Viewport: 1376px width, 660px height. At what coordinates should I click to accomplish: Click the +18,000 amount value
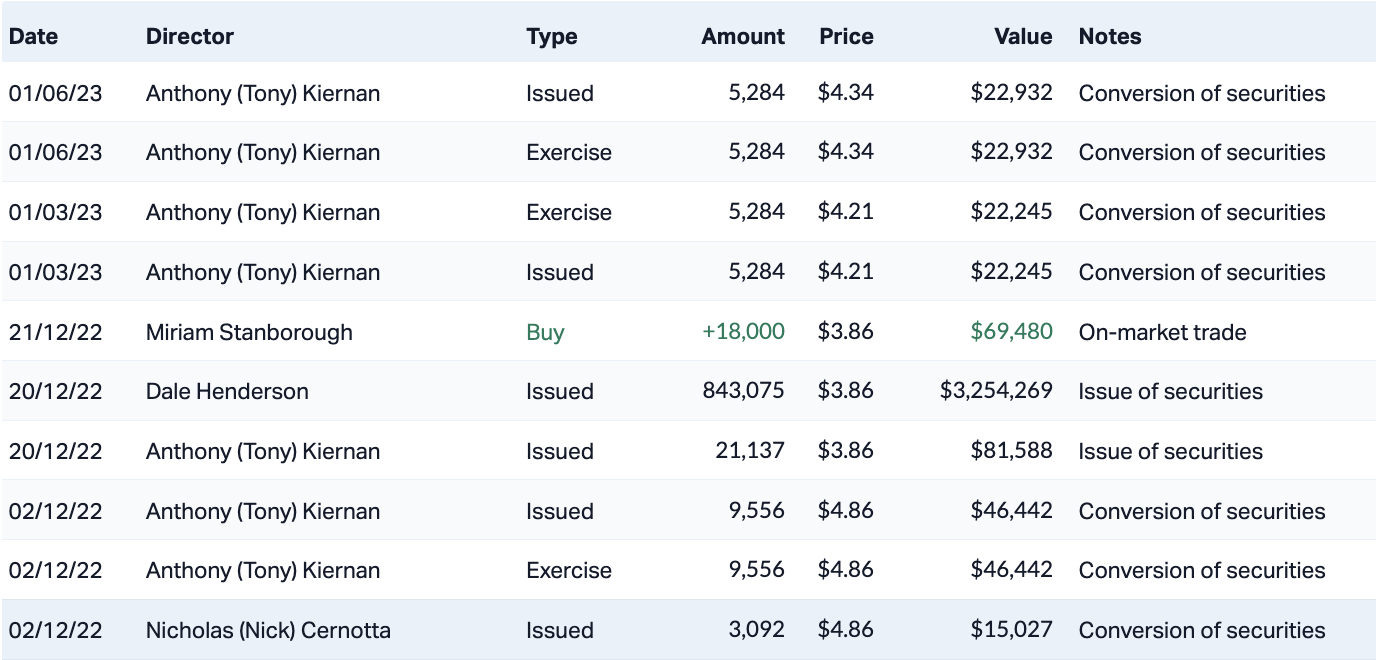pos(743,332)
